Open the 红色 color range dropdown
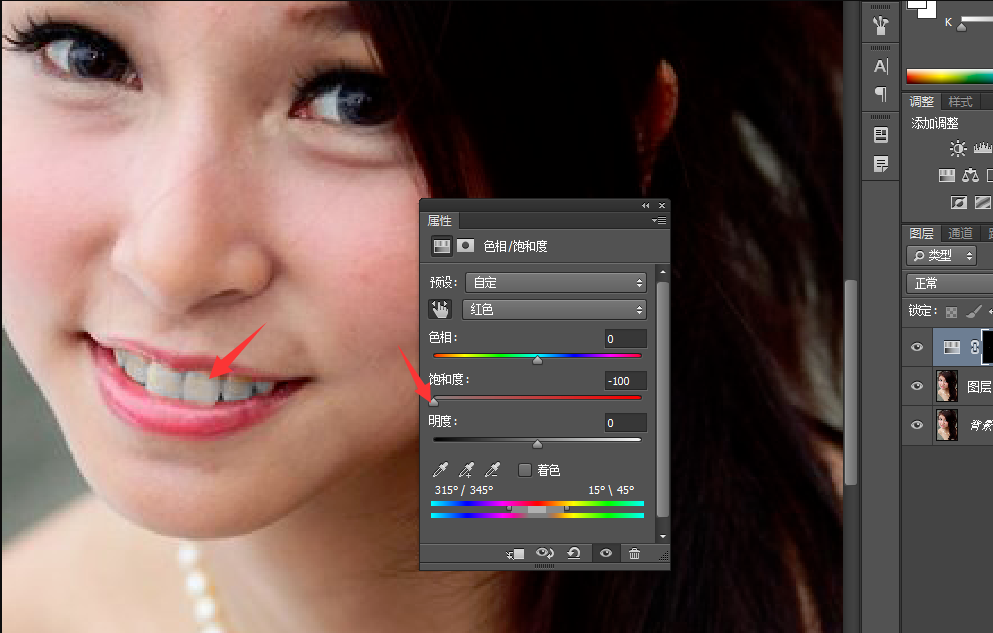The image size is (993, 633). coord(554,310)
